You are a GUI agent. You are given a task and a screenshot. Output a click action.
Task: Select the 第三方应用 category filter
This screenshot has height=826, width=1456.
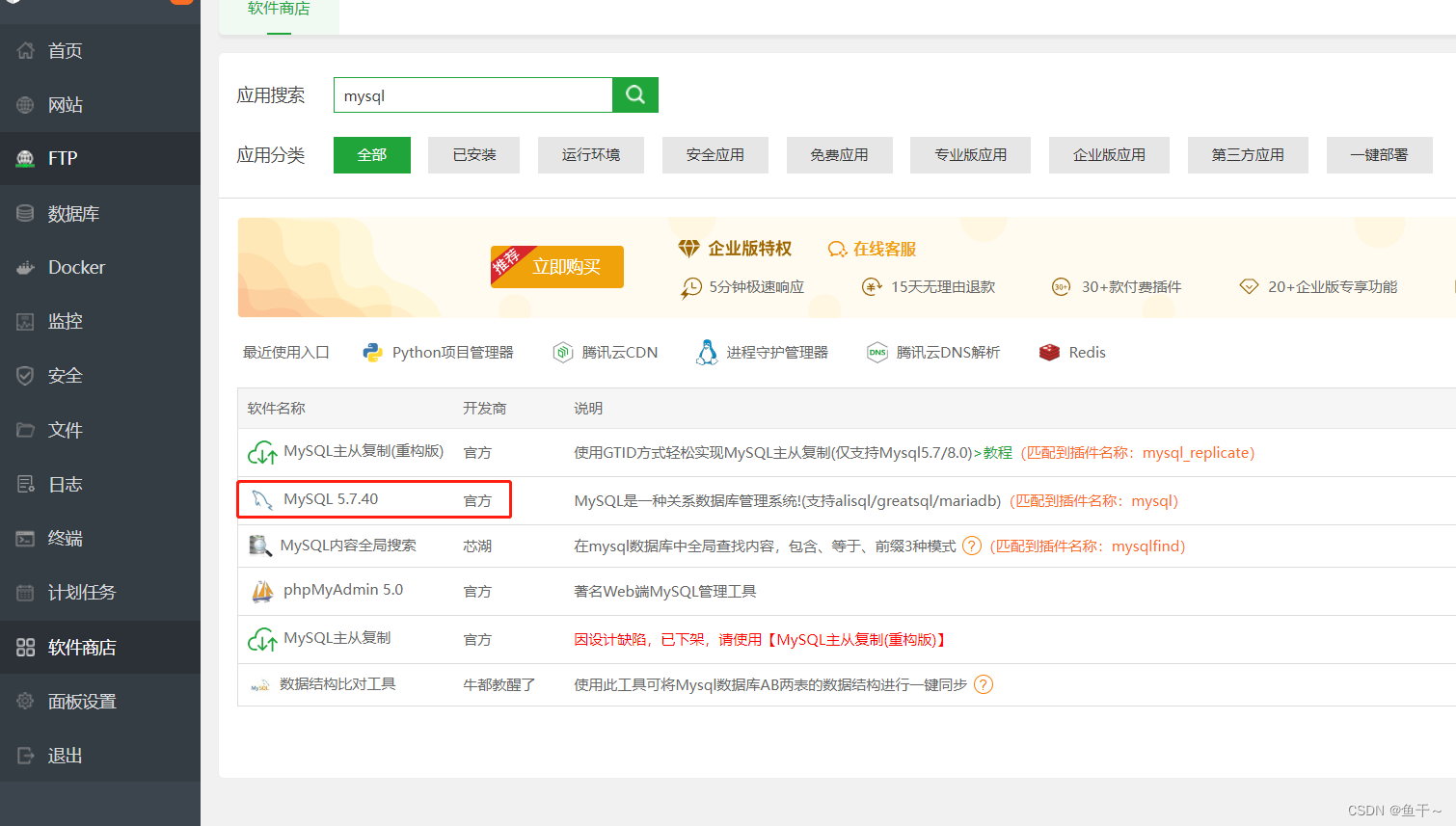pyautogui.click(x=1248, y=155)
